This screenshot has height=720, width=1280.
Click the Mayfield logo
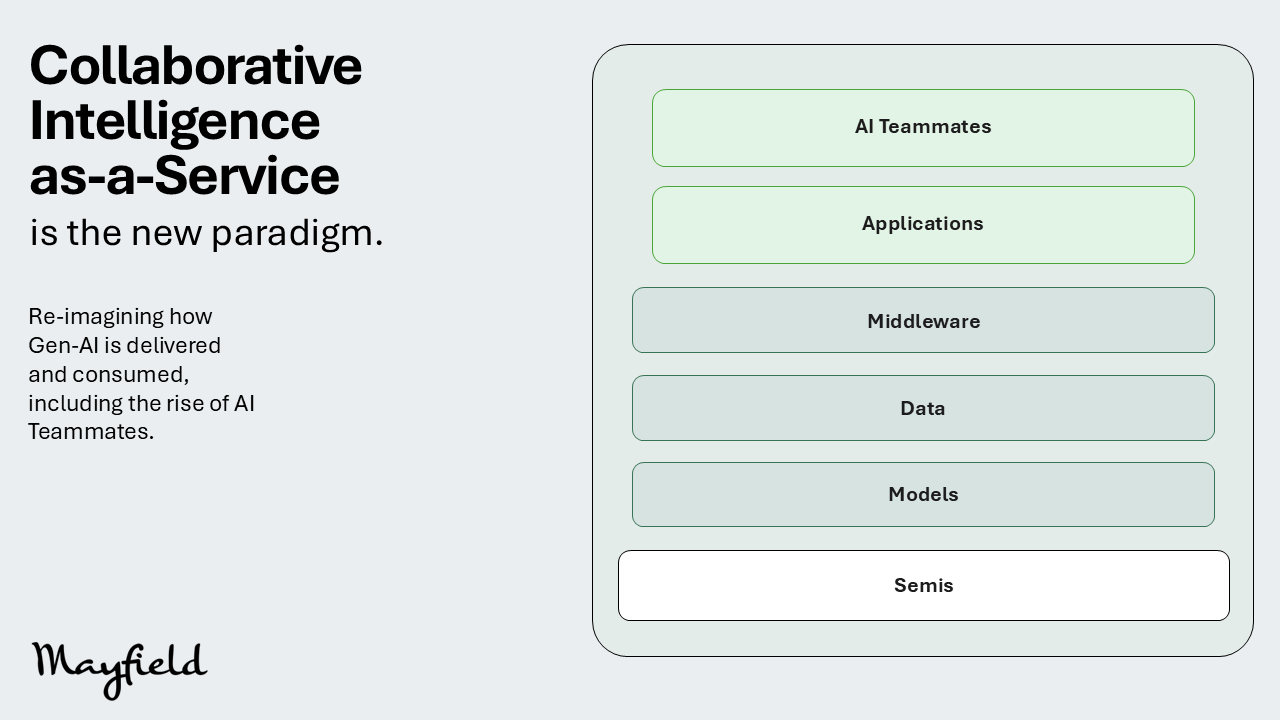[119, 669]
